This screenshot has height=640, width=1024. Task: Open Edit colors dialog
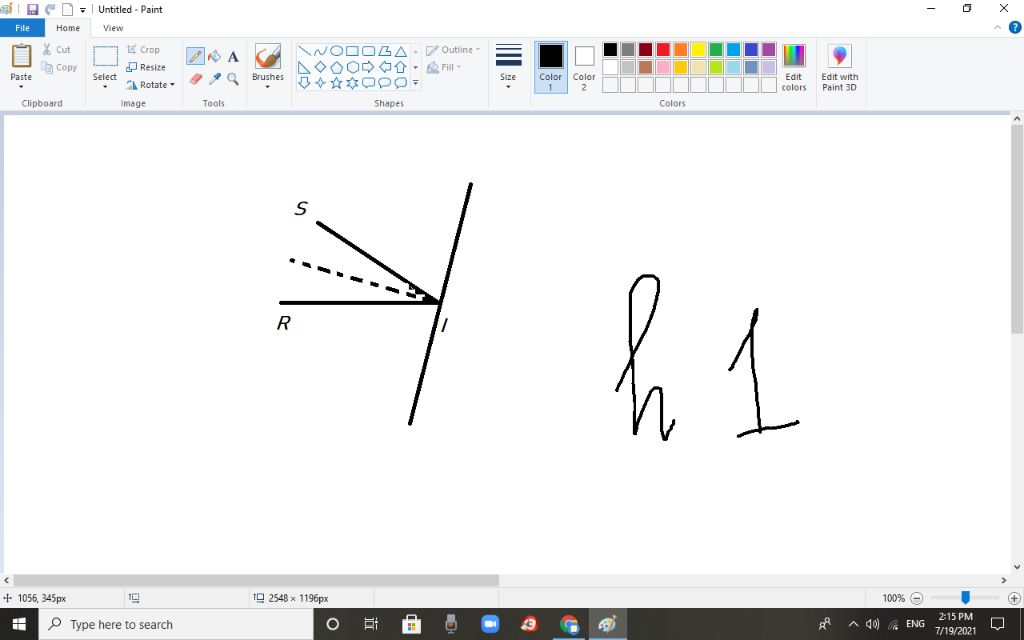tap(793, 67)
